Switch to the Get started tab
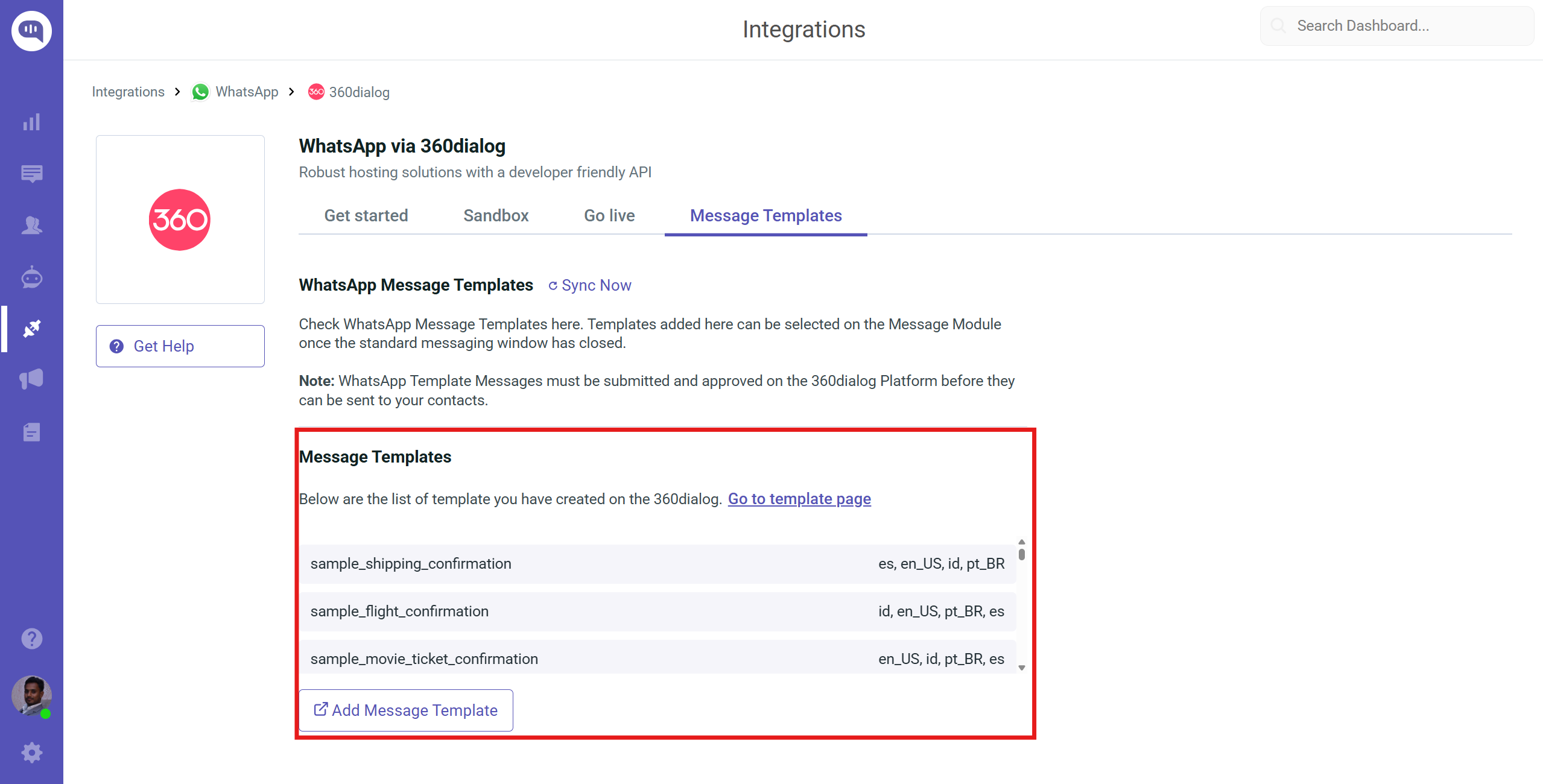Viewport: 1543px width, 784px height. point(366,216)
